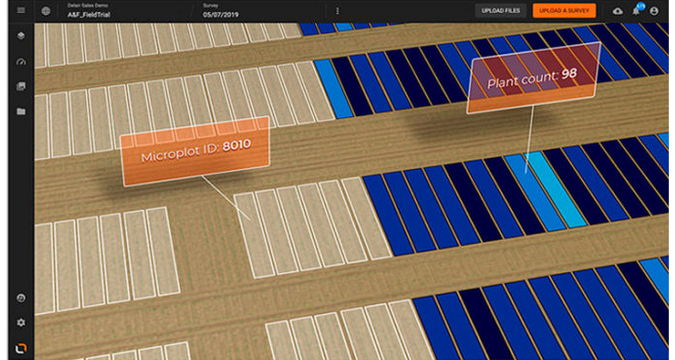Viewport: 675px width, 360px height.
Task: Open the user account icon
Action: coord(654,11)
